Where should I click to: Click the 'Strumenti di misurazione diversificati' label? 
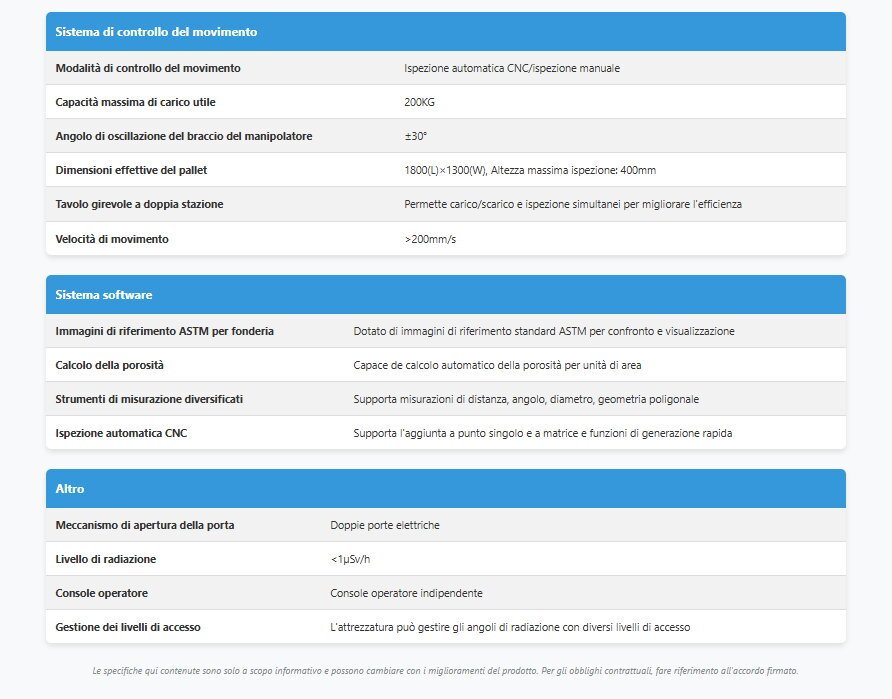tap(149, 399)
